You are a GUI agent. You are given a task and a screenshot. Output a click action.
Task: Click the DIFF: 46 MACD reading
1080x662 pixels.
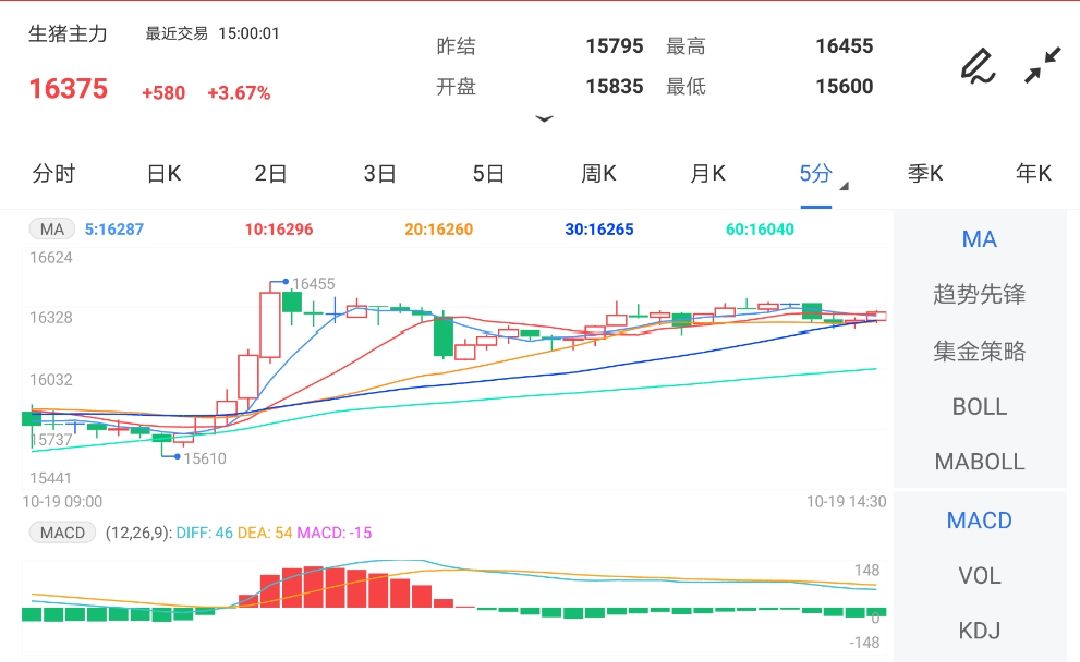click(205, 532)
